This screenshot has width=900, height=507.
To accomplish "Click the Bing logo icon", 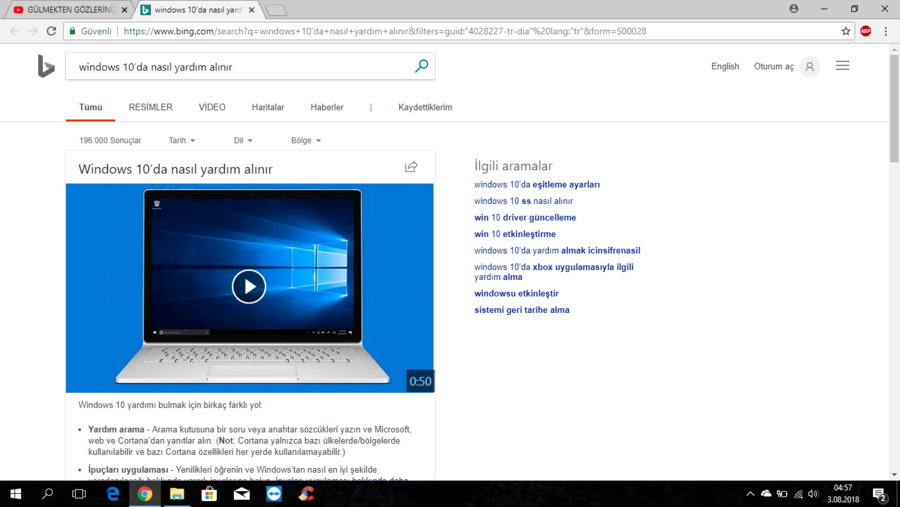I will point(46,66).
